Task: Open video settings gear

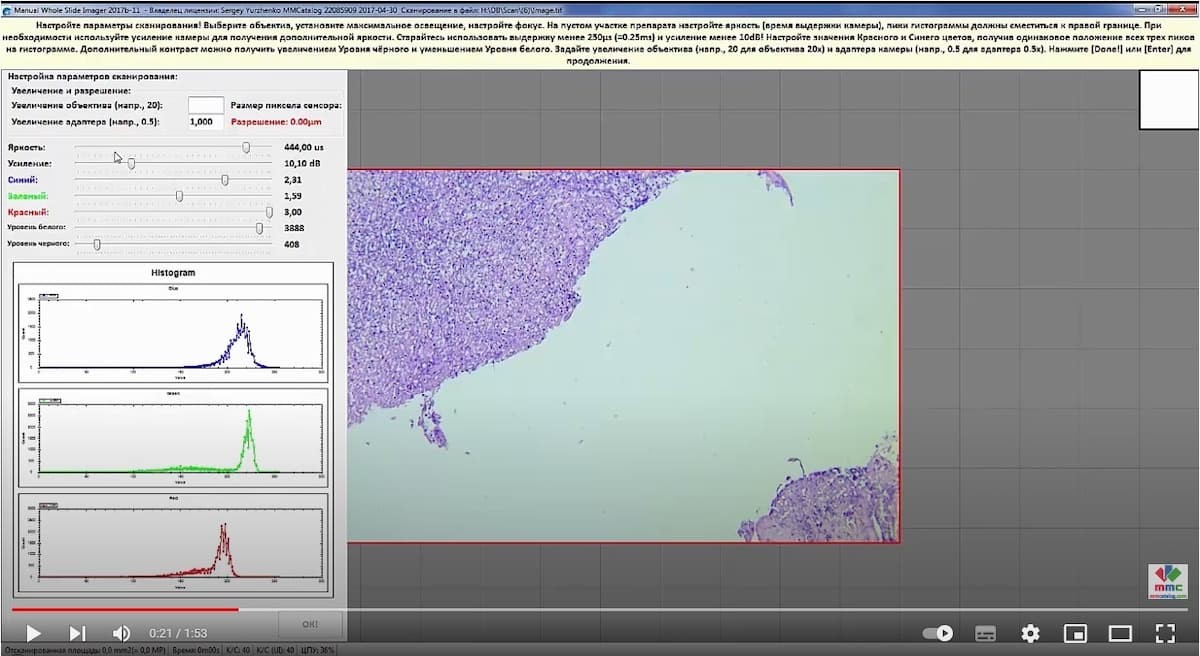Action: tap(1030, 633)
